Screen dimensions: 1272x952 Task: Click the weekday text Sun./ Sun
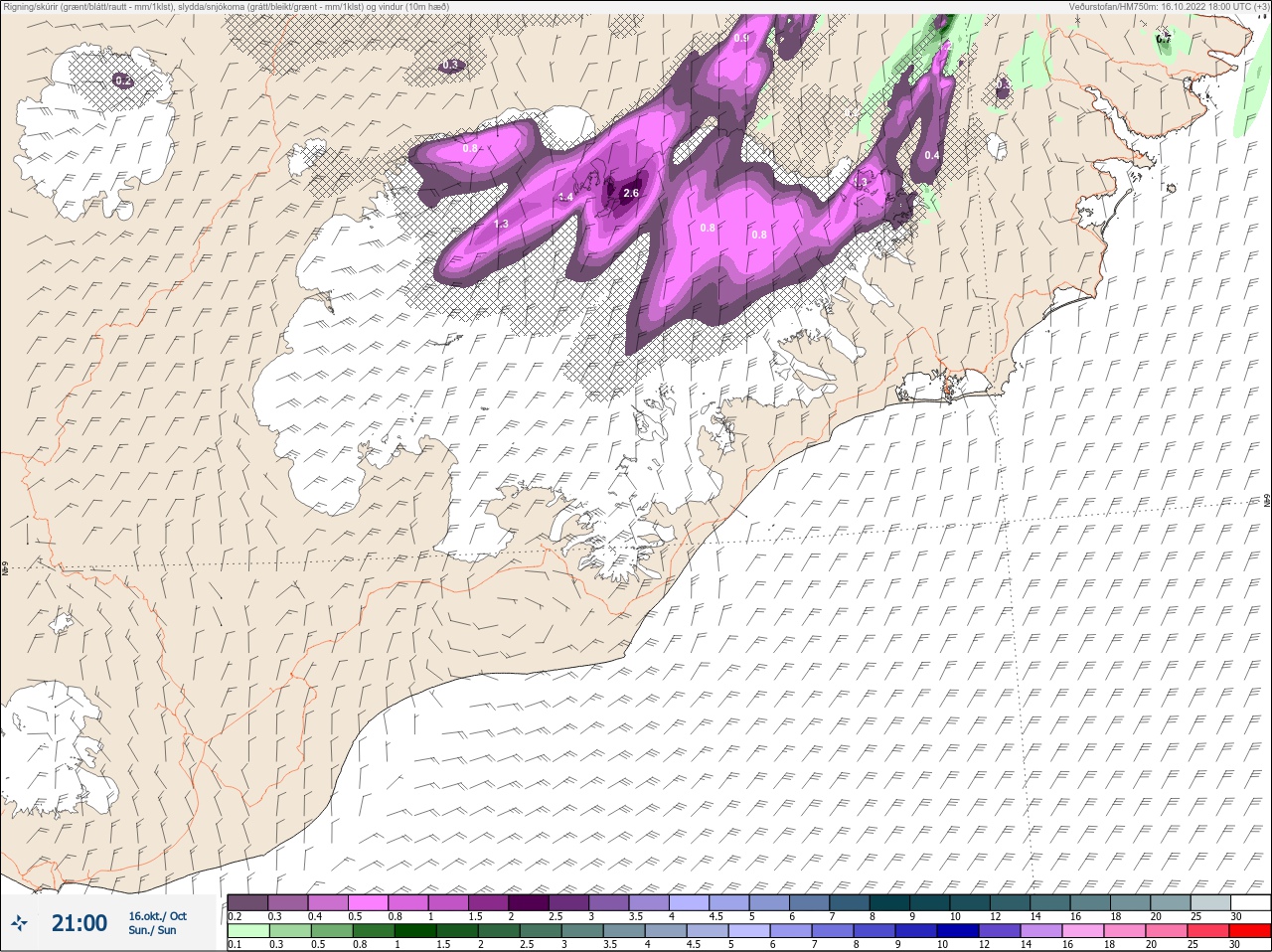pyautogui.click(x=152, y=930)
